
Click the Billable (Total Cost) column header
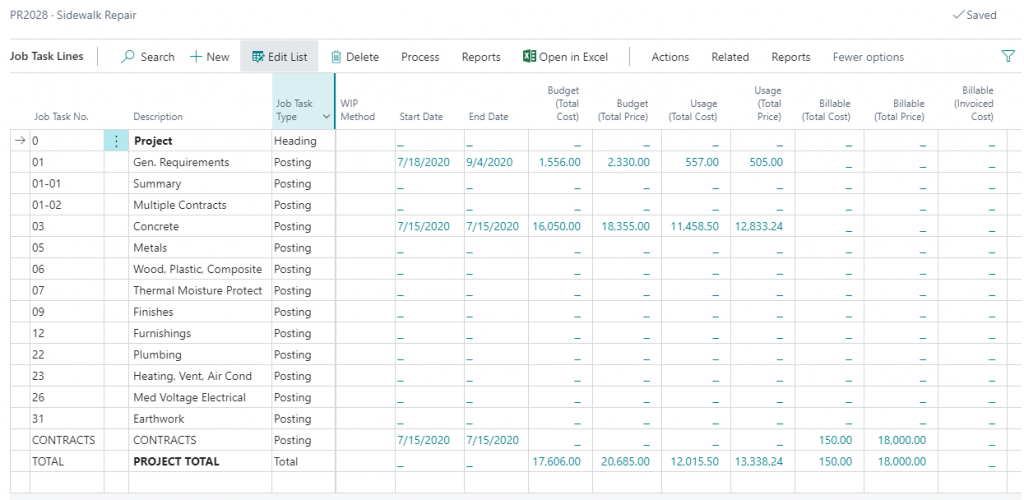[x=825, y=110]
